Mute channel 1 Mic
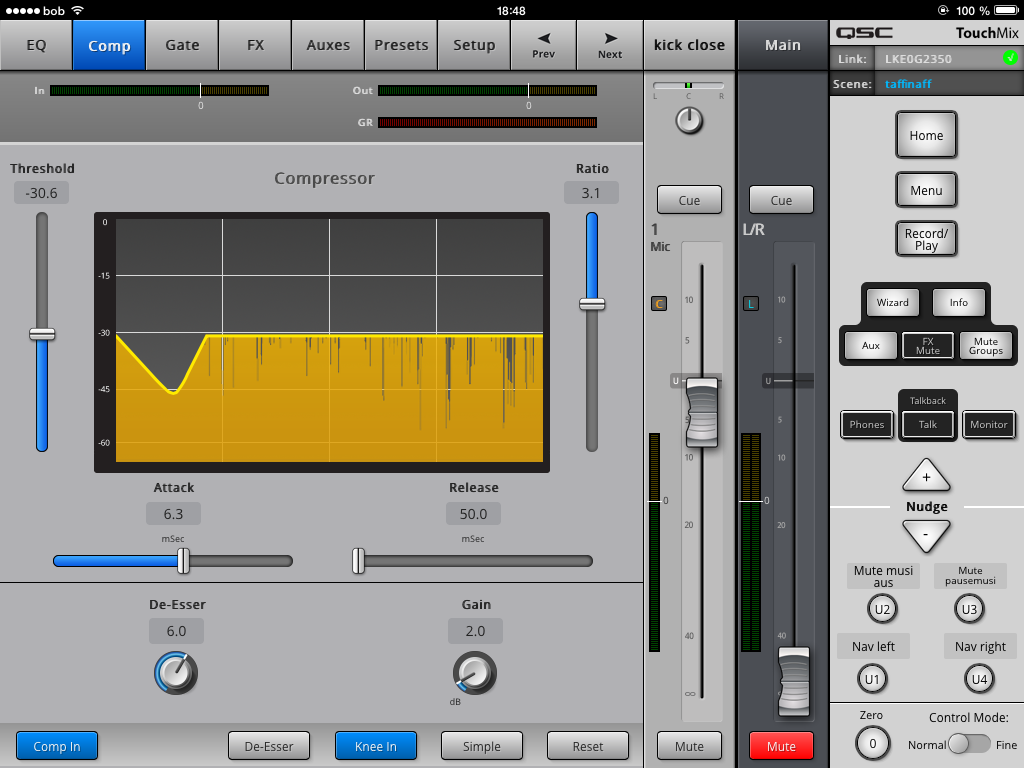 coord(690,746)
